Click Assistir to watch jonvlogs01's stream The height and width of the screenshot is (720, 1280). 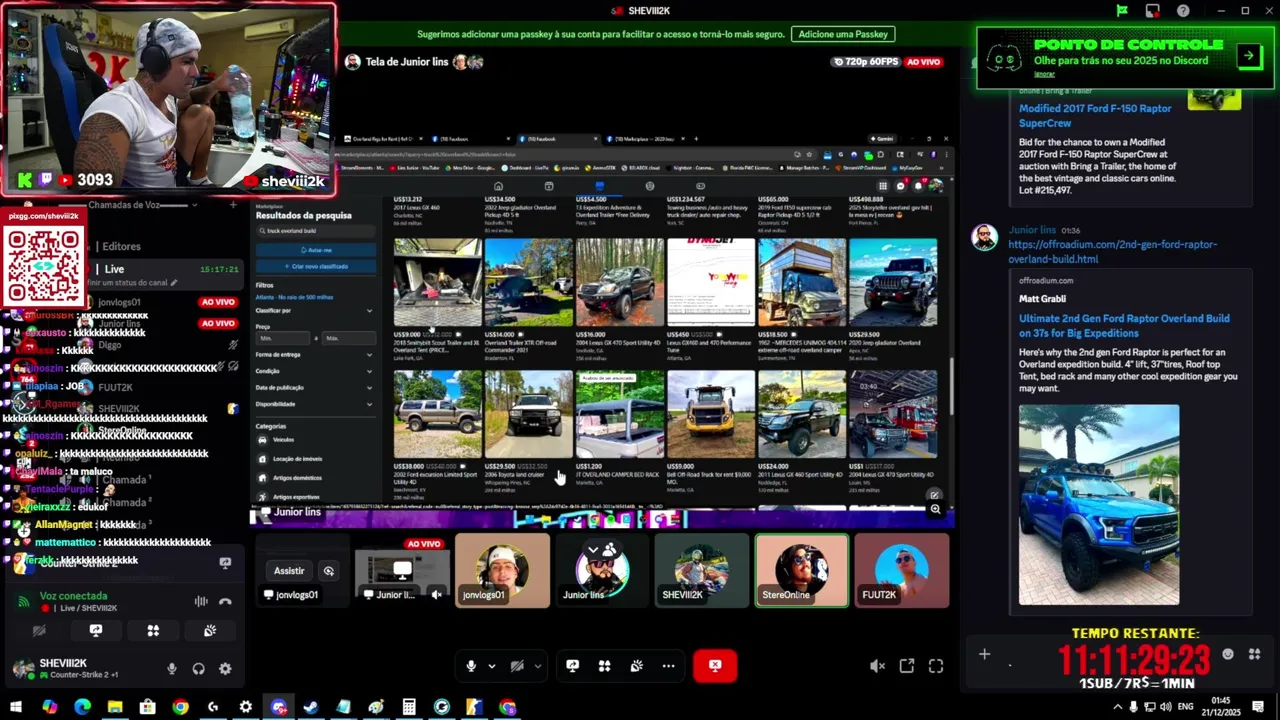click(289, 571)
